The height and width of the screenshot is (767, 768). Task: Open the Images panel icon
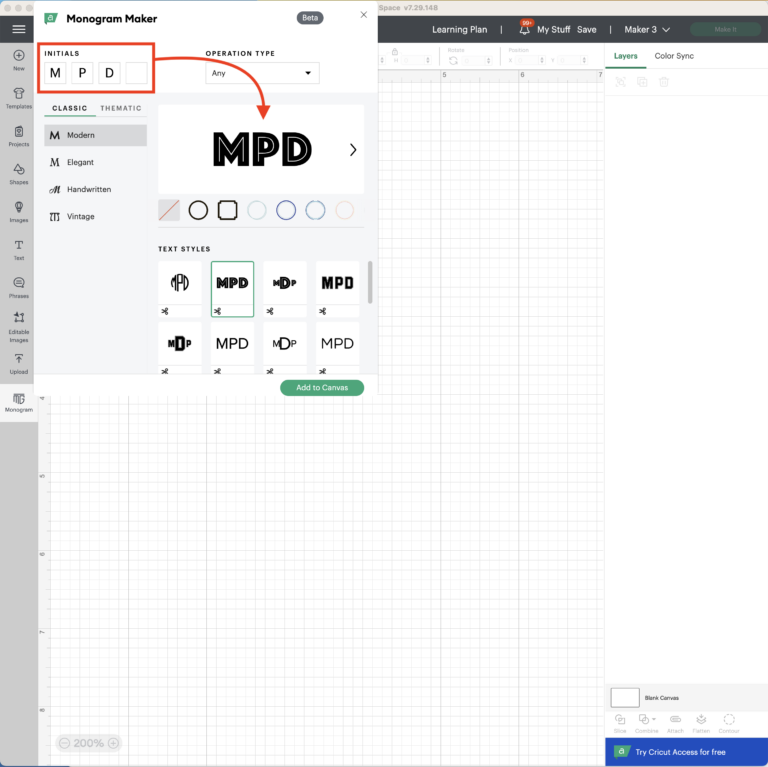pyautogui.click(x=19, y=210)
